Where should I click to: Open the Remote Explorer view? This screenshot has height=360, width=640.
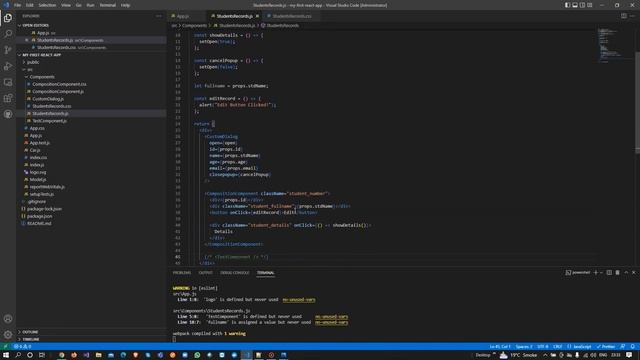(8, 82)
